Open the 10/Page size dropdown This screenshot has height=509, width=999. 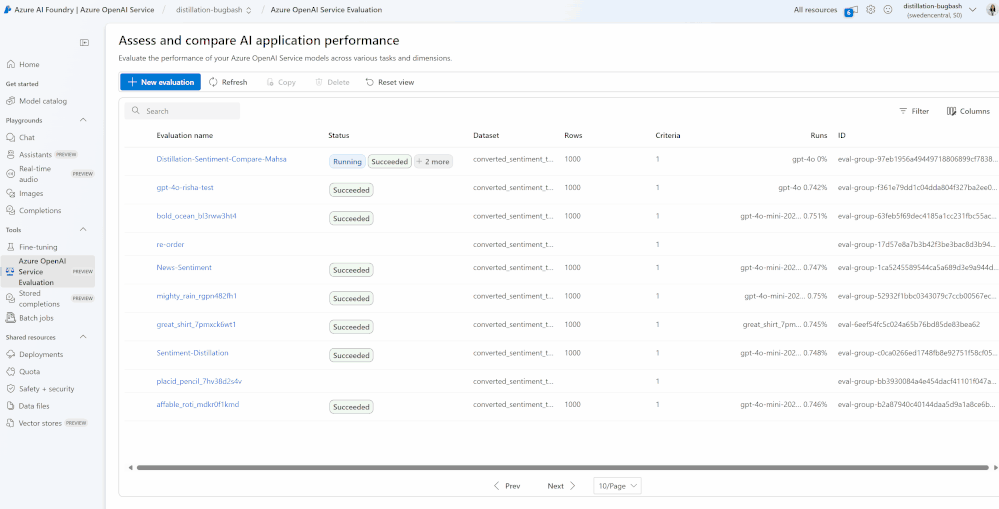(x=617, y=485)
